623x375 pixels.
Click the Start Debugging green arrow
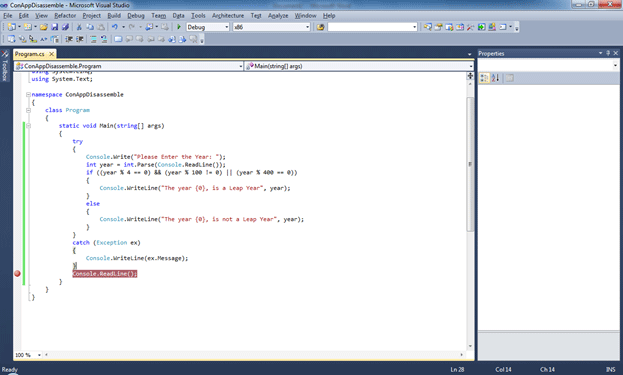pos(179,27)
